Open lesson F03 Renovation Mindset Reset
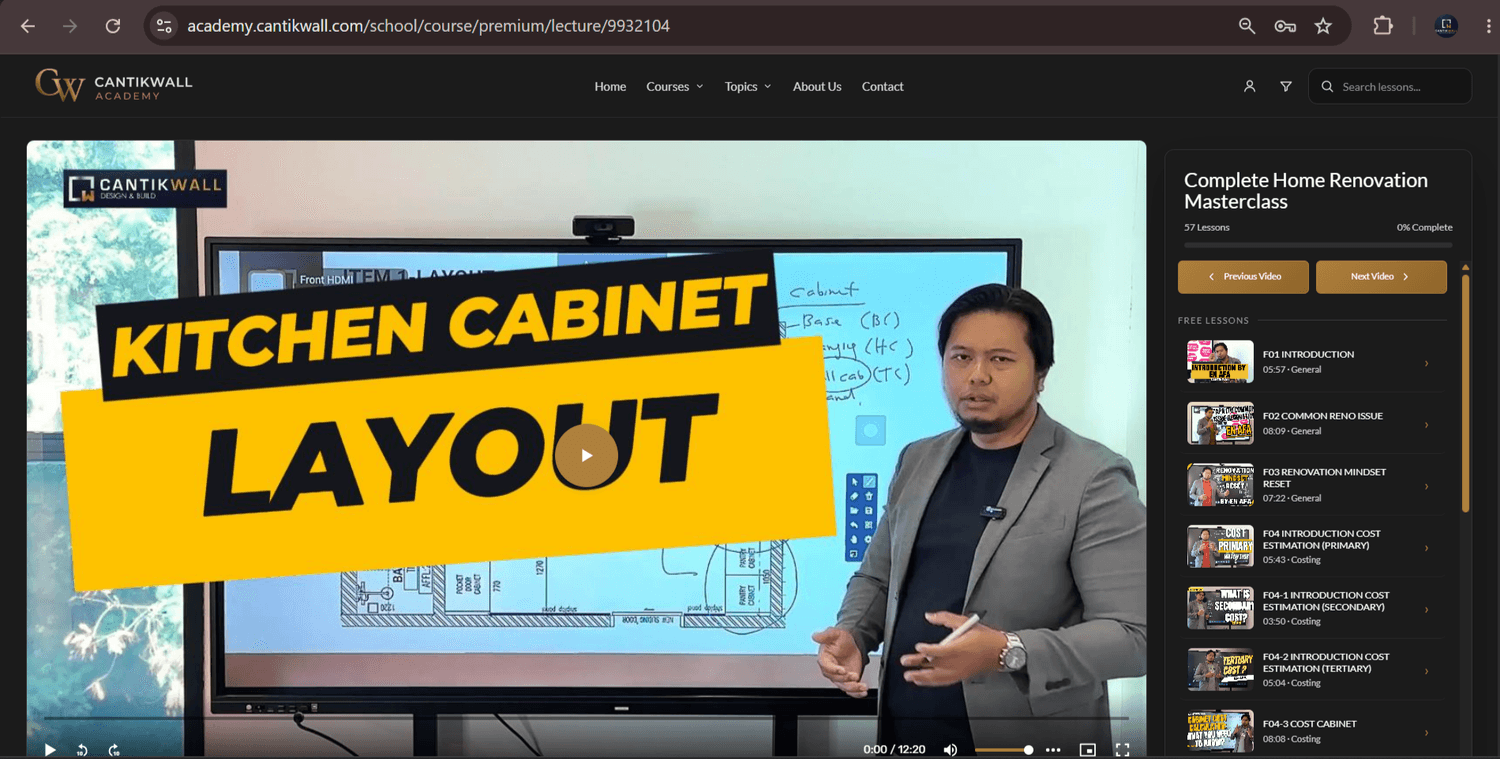 click(x=1314, y=485)
